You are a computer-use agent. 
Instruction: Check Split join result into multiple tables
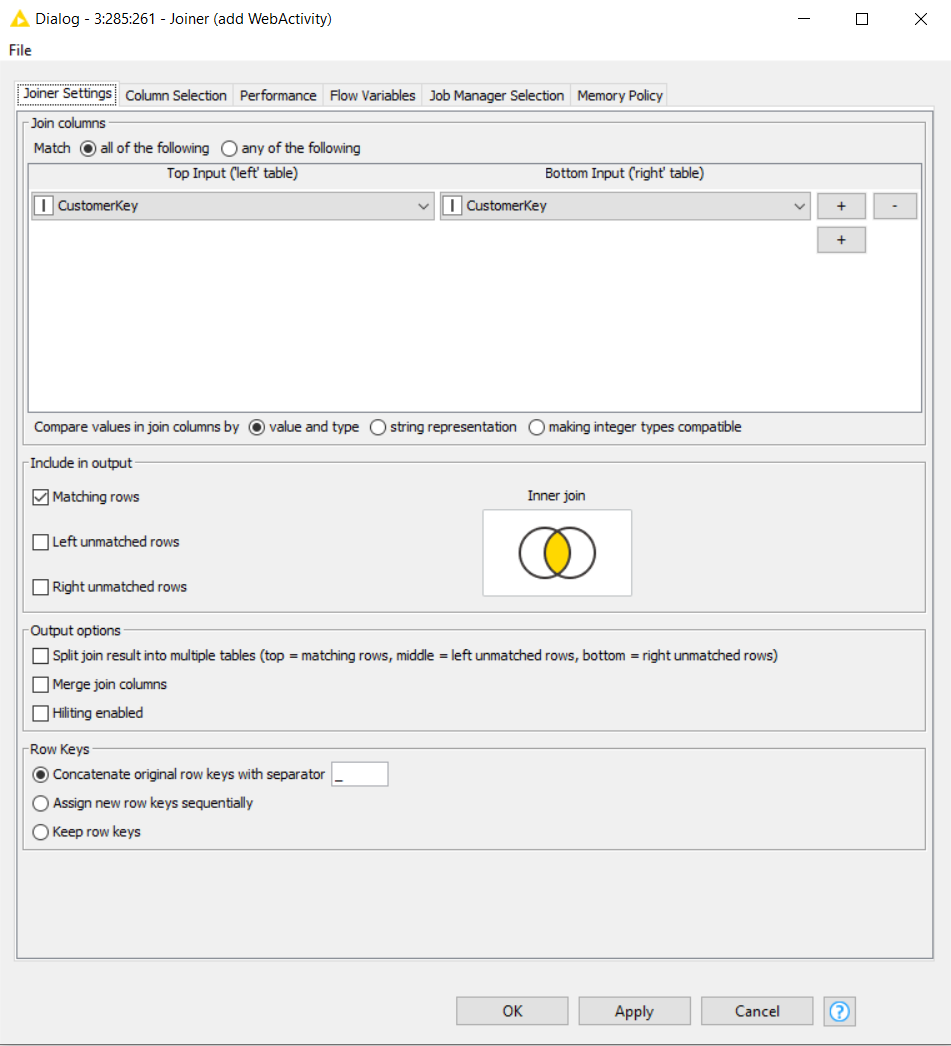[41, 656]
